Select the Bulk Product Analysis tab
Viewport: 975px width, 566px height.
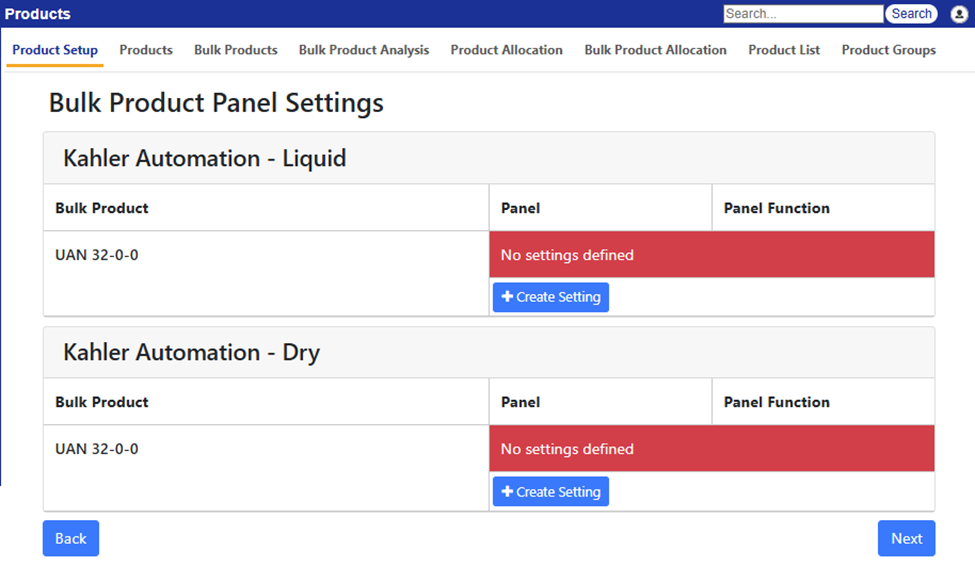tap(364, 50)
